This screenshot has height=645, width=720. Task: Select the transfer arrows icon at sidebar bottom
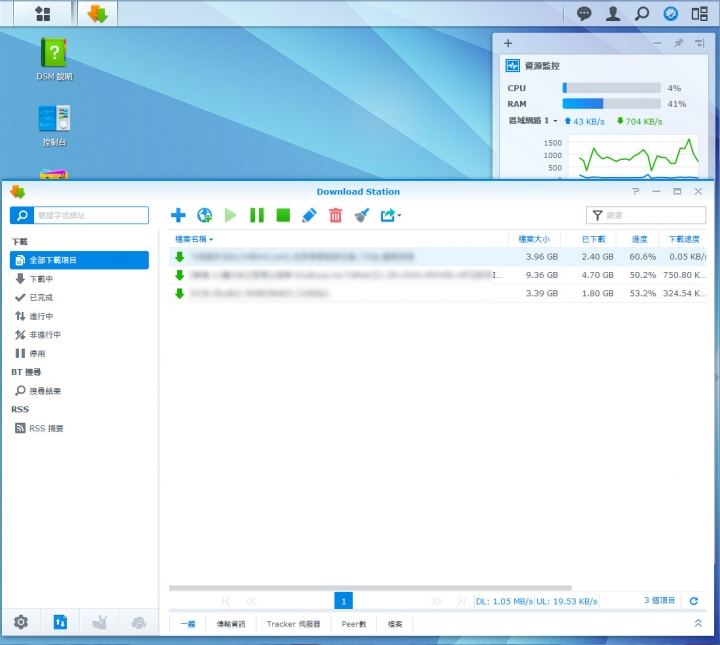60,623
